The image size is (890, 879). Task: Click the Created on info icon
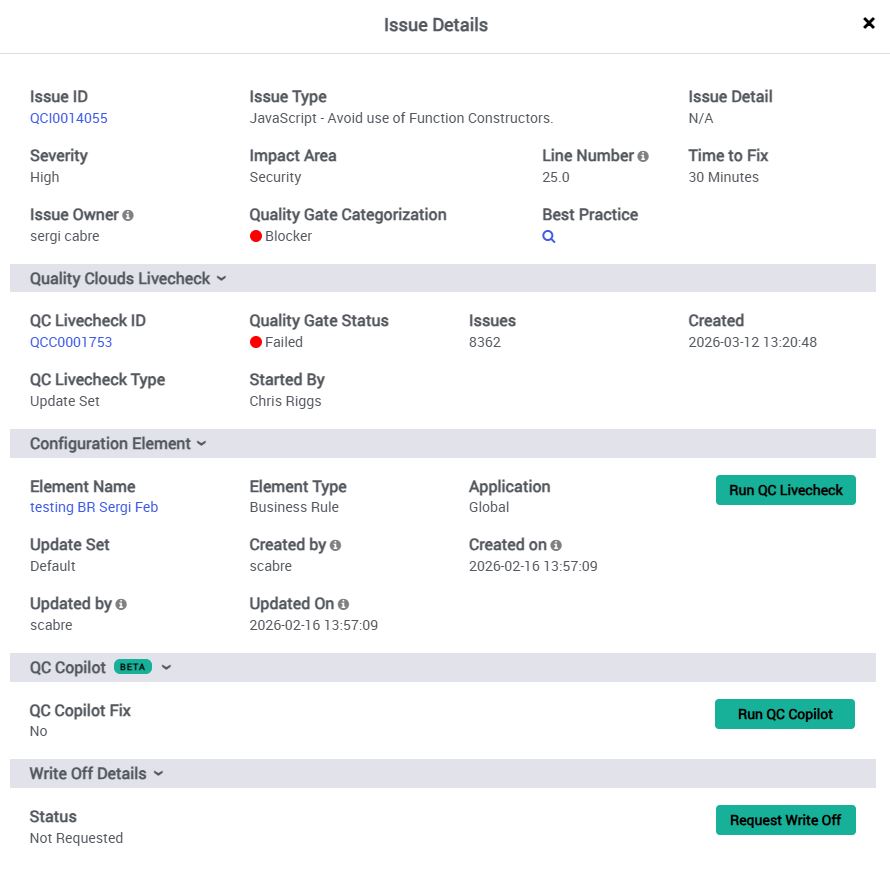[556, 546]
